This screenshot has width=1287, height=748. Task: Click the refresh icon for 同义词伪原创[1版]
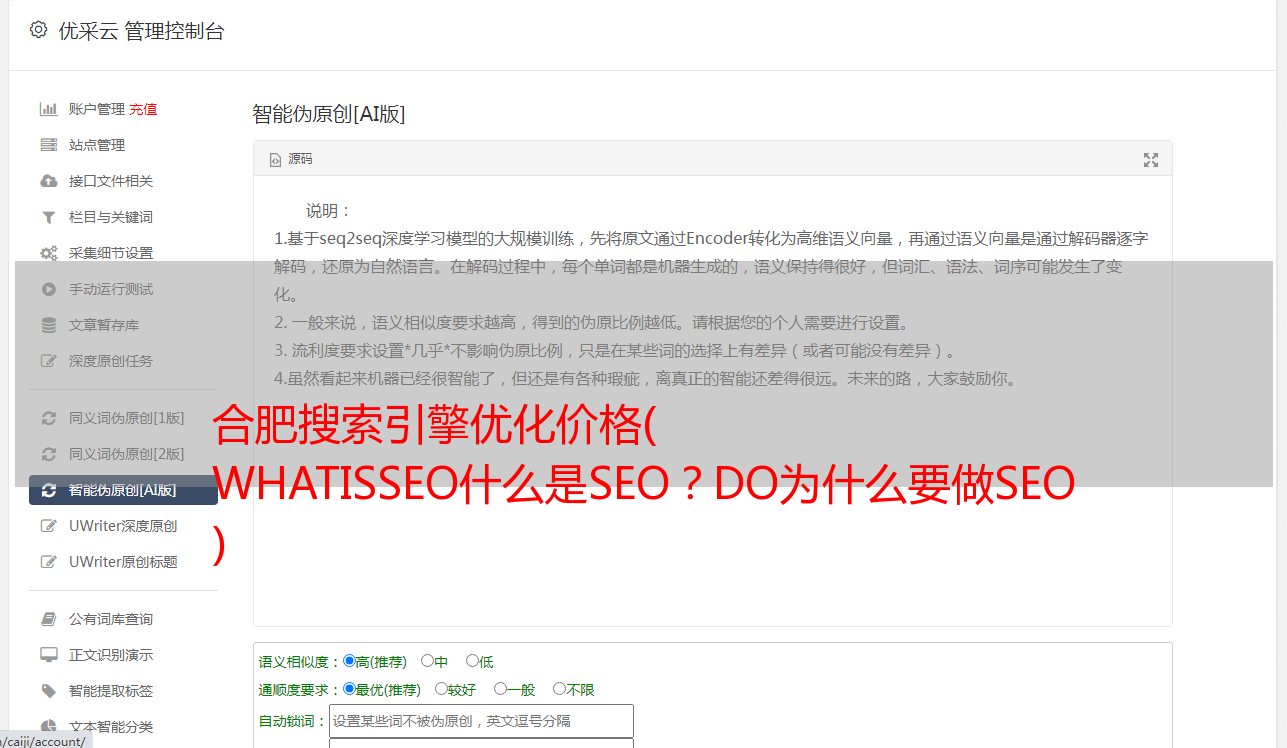pos(48,418)
